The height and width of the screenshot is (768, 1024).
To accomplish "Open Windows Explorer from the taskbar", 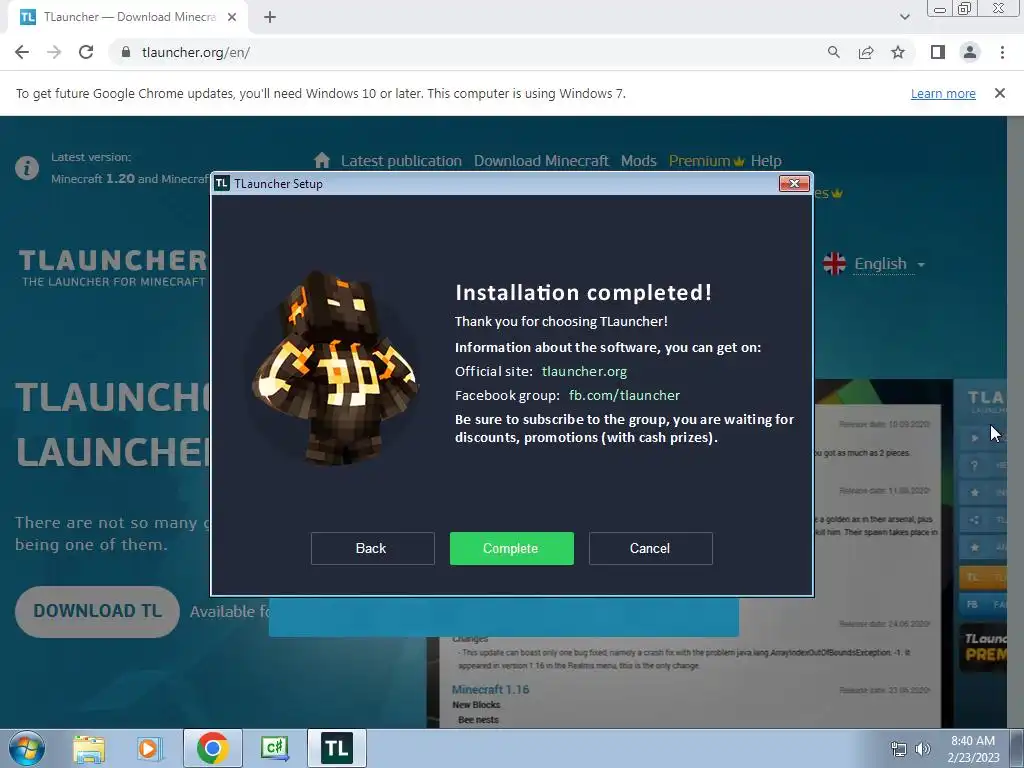I will [89, 748].
